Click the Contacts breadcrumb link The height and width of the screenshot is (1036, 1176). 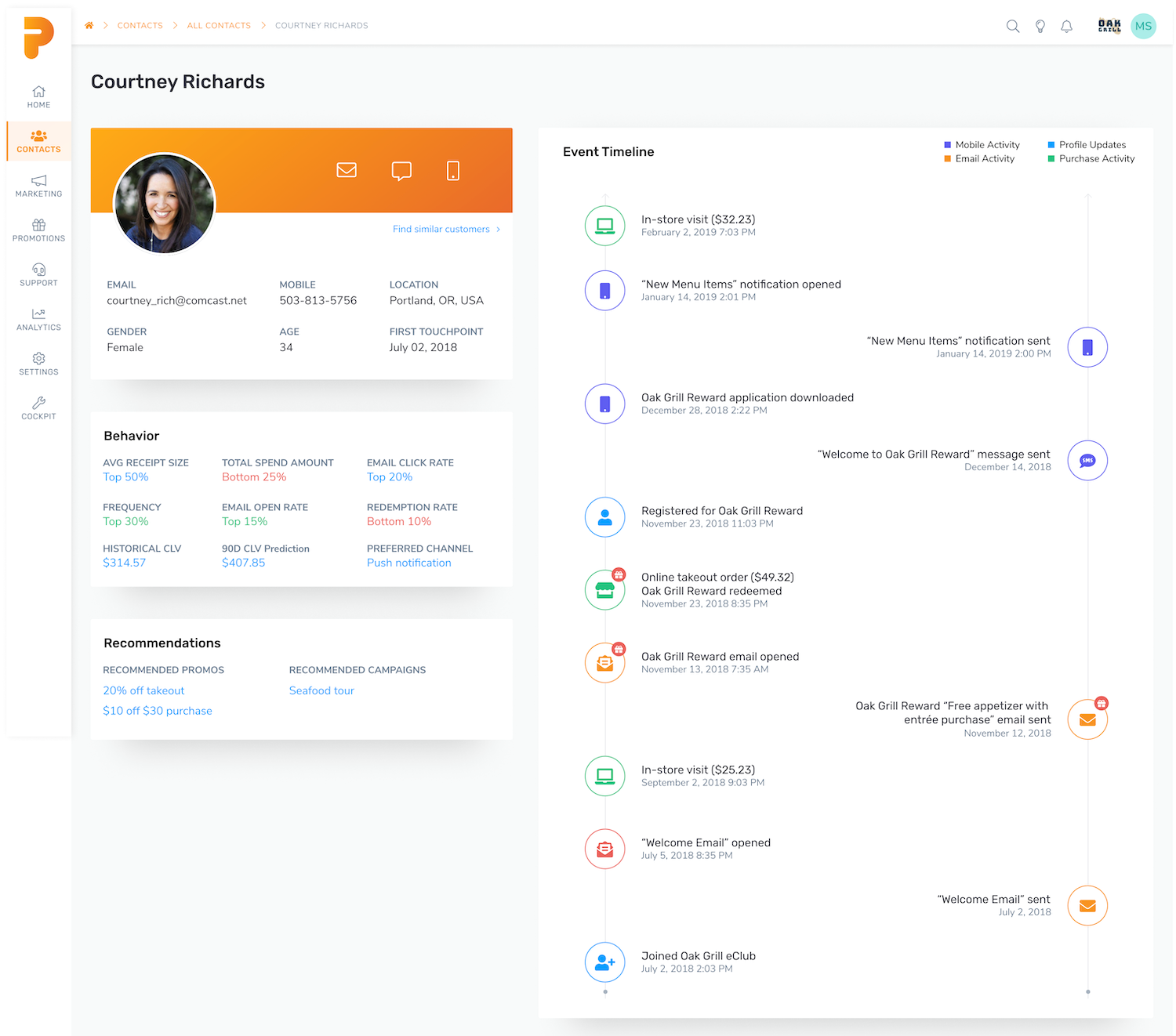pyautogui.click(x=140, y=26)
